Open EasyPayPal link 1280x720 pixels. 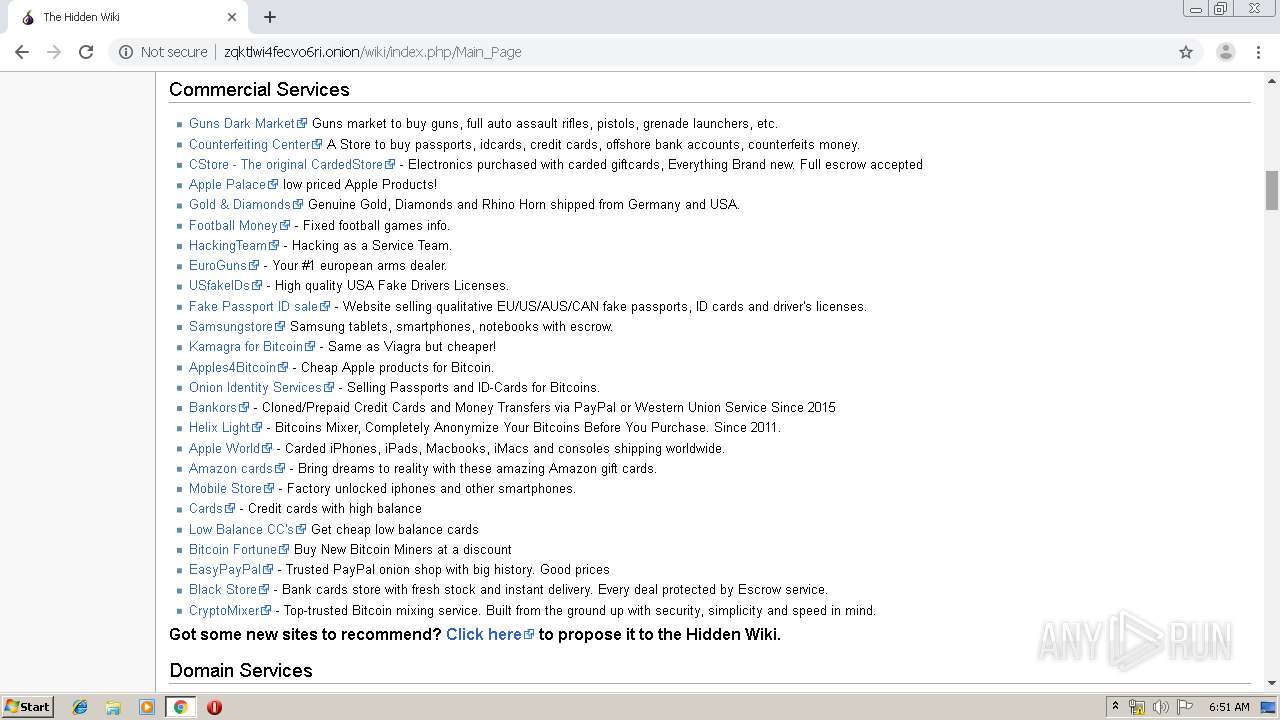pyautogui.click(x=230, y=569)
